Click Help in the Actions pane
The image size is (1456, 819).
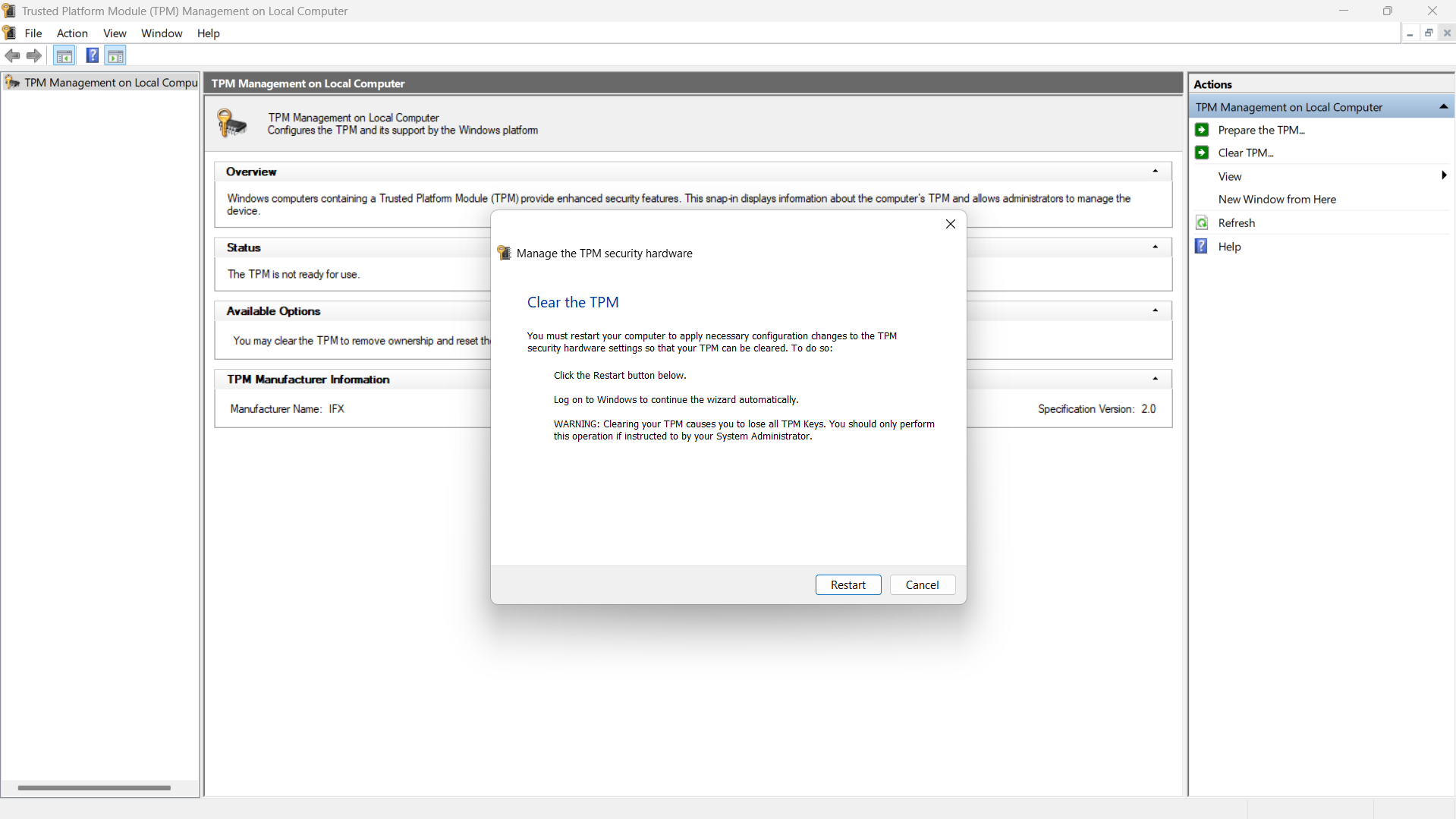(1229, 247)
